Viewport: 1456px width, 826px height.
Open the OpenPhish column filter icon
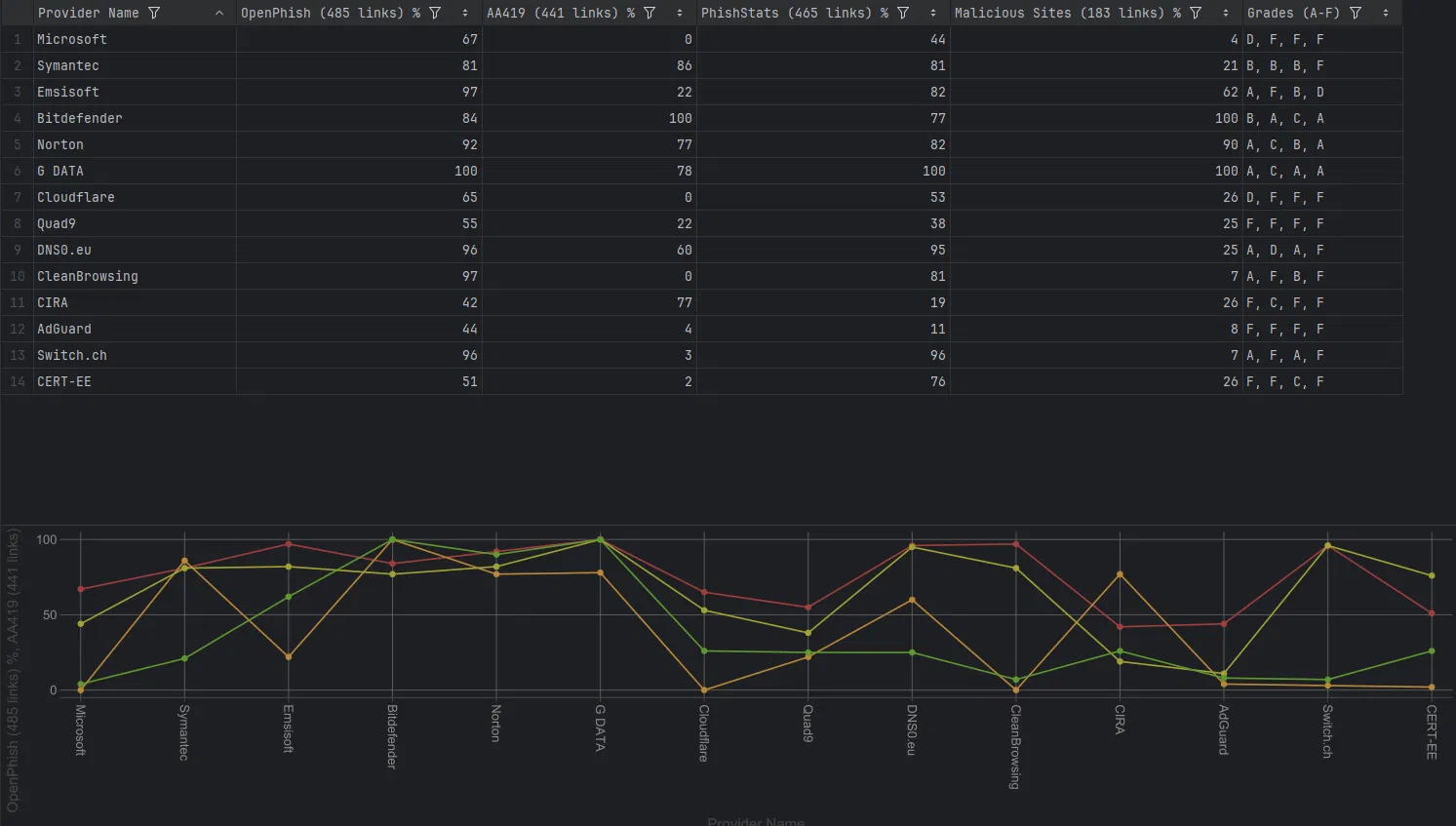[435, 13]
